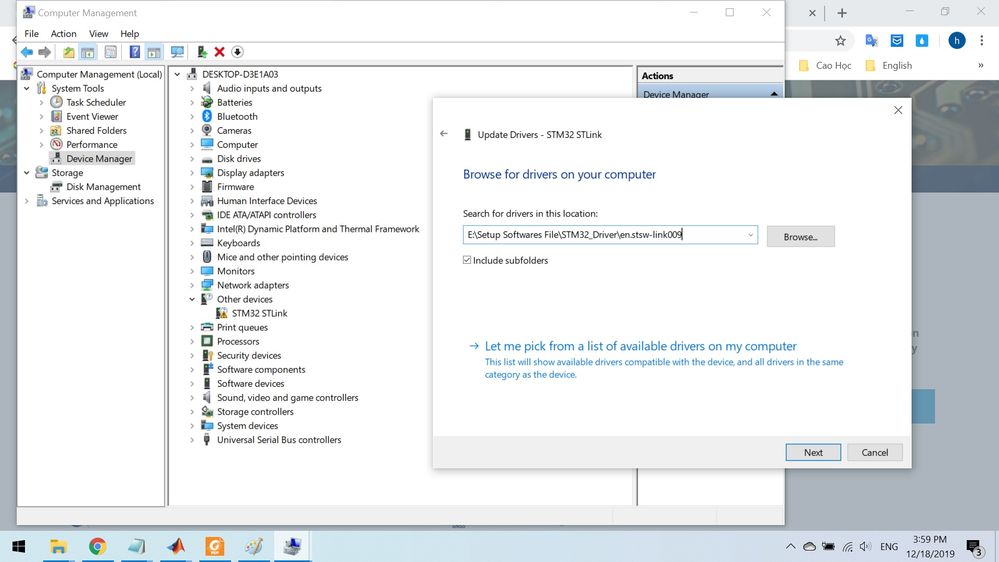Toggle the Include subfolders checkbox
This screenshot has width=999, height=562.
coord(467,260)
